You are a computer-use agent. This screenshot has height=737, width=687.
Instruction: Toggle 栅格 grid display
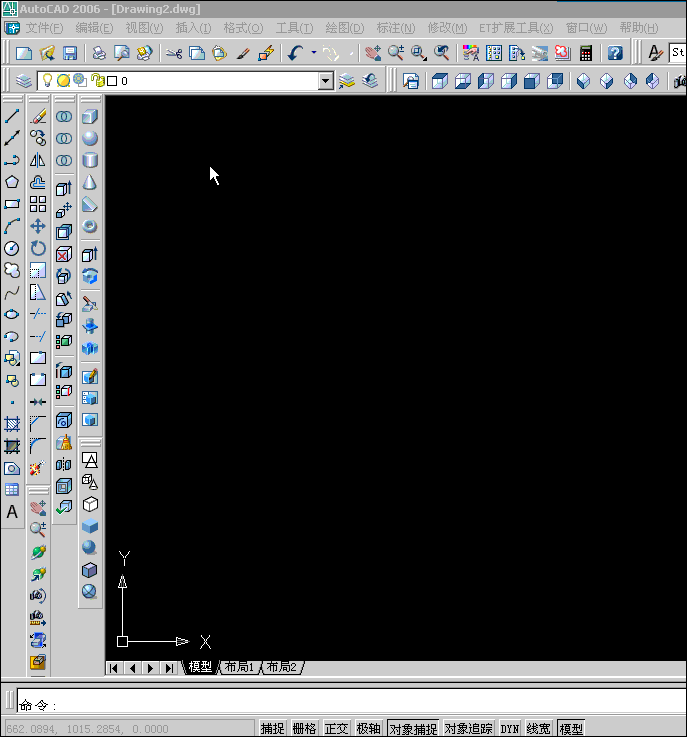(304, 729)
